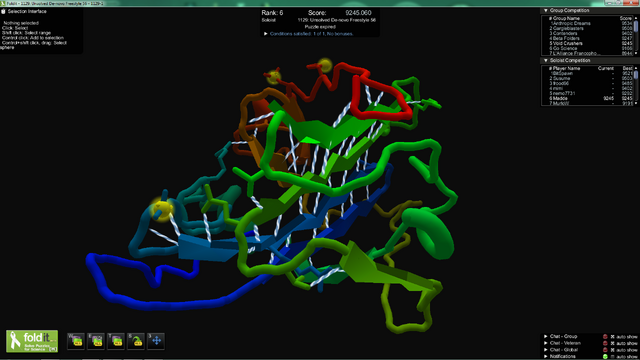Collapse the Soloist Competition panel
The height and width of the screenshot is (360, 640).
[546, 60]
